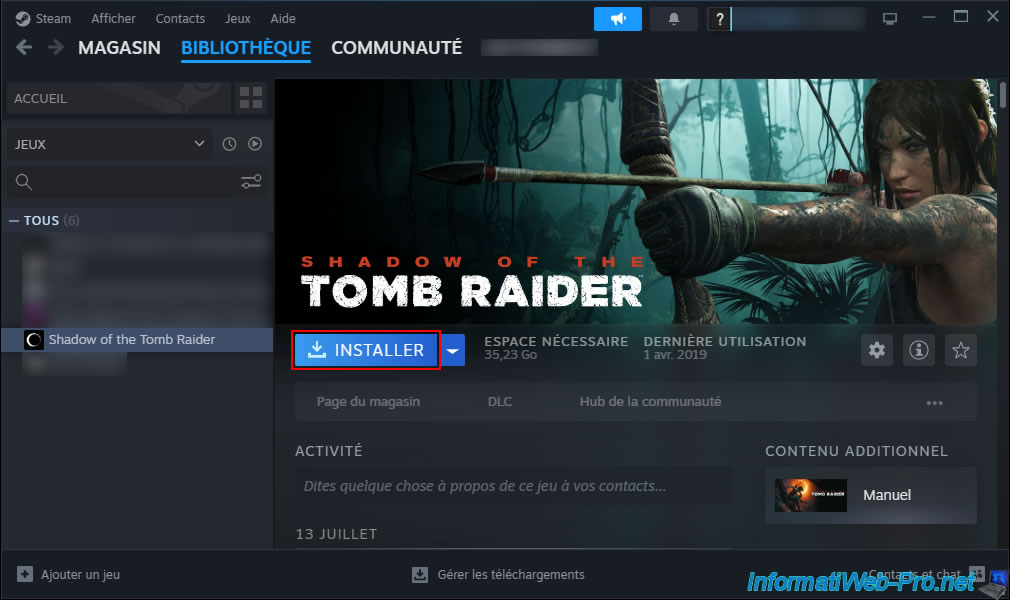The width and height of the screenshot is (1010, 600).
Task: Click the INSTALLER button
Action: click(366, 350)
